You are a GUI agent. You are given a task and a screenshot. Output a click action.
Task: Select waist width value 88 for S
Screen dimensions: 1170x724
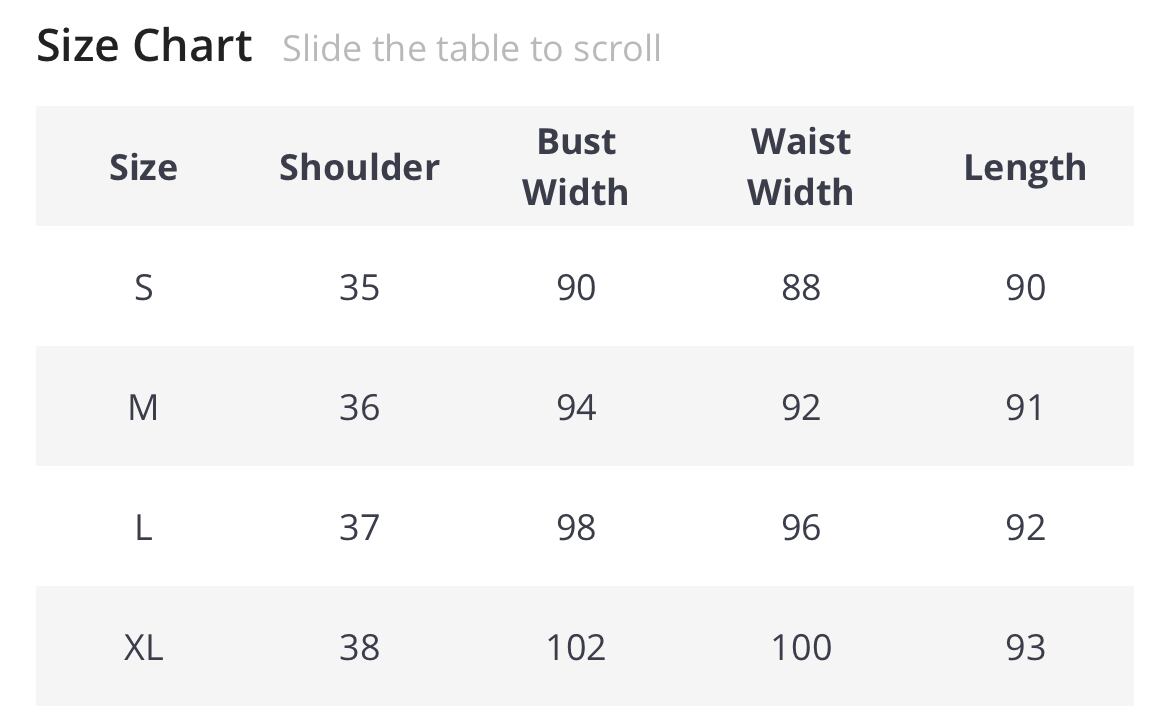[x=801, y=287]
